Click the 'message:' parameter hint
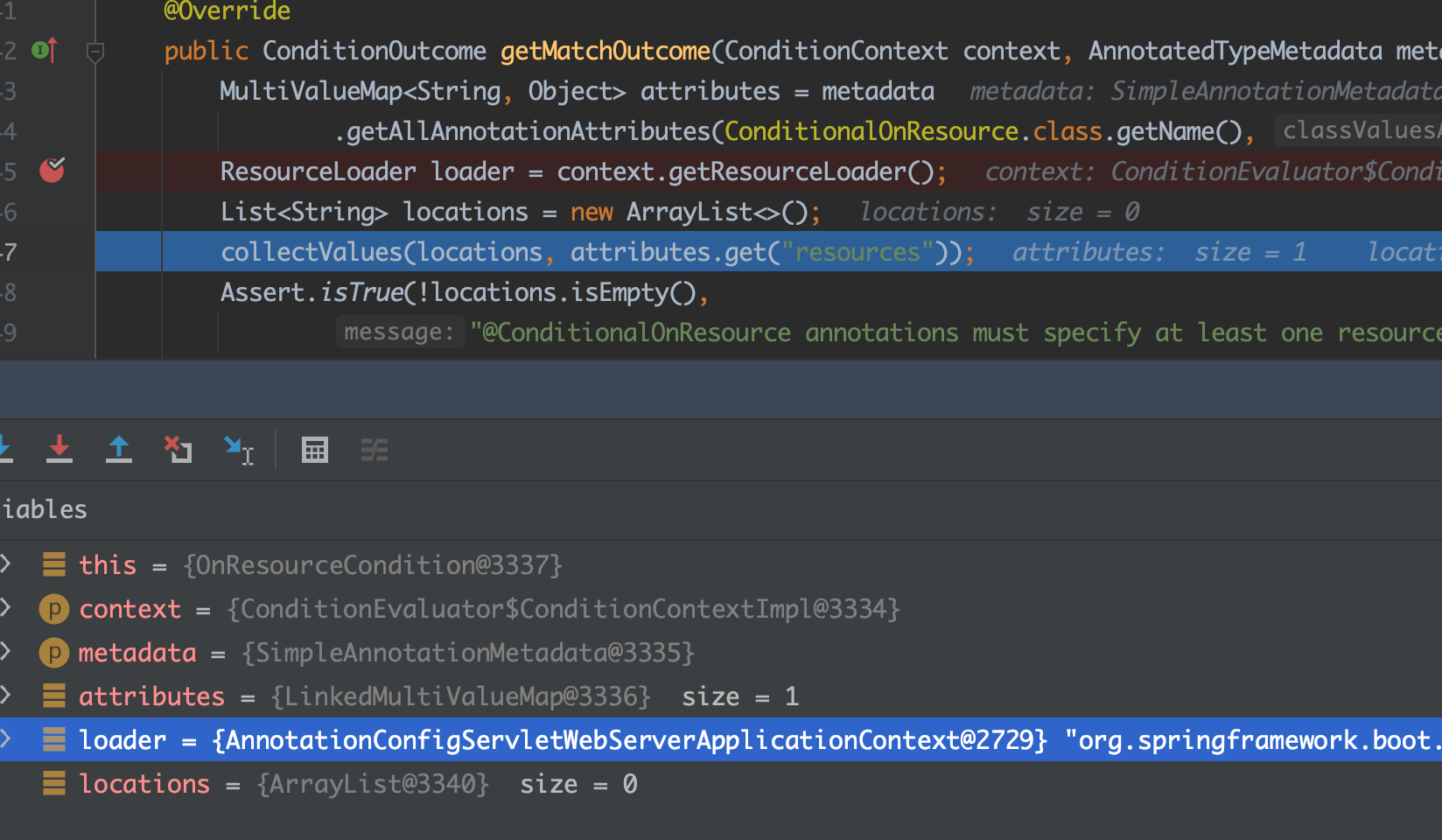 400,332
